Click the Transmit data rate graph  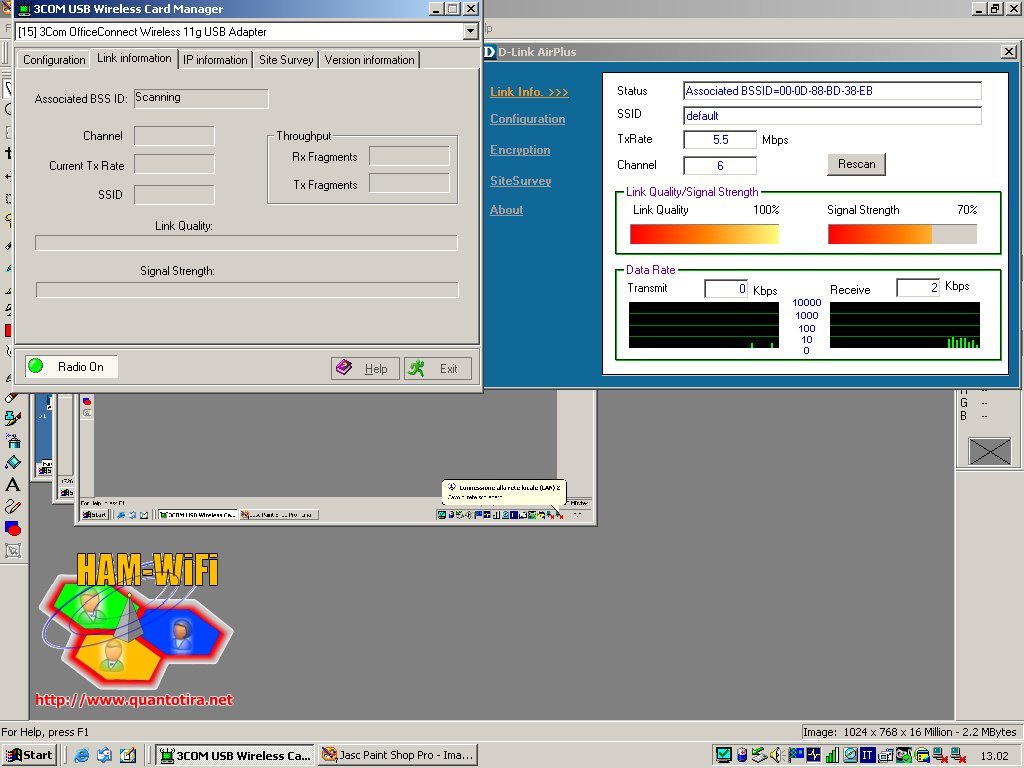(x=704, y=325)
